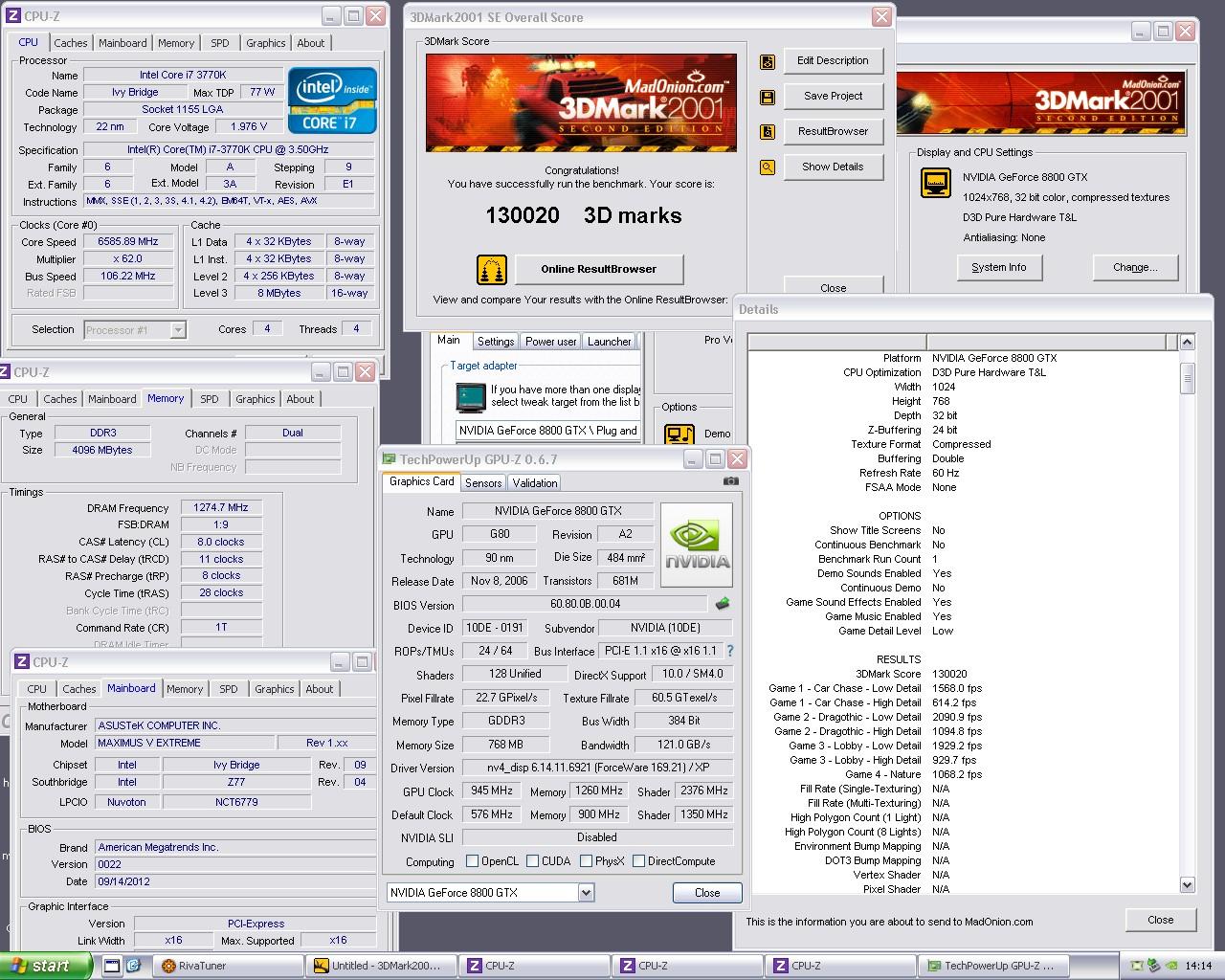
Task: Toggle the PhysX checkbox
Action: click(585, 861)
